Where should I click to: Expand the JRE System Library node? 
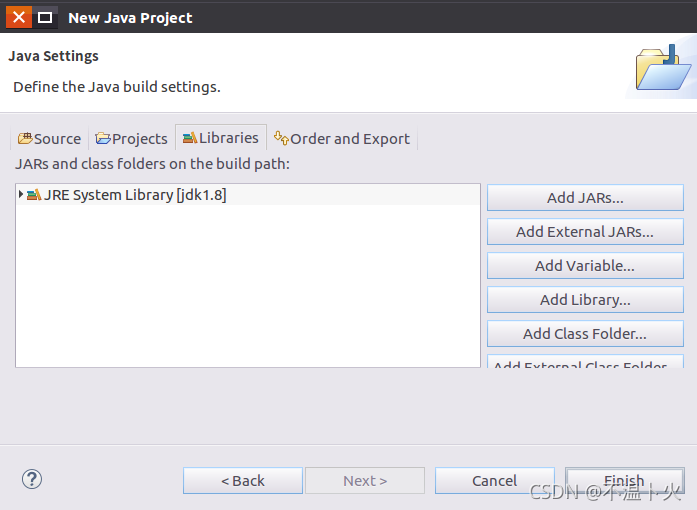coord(20,194)
